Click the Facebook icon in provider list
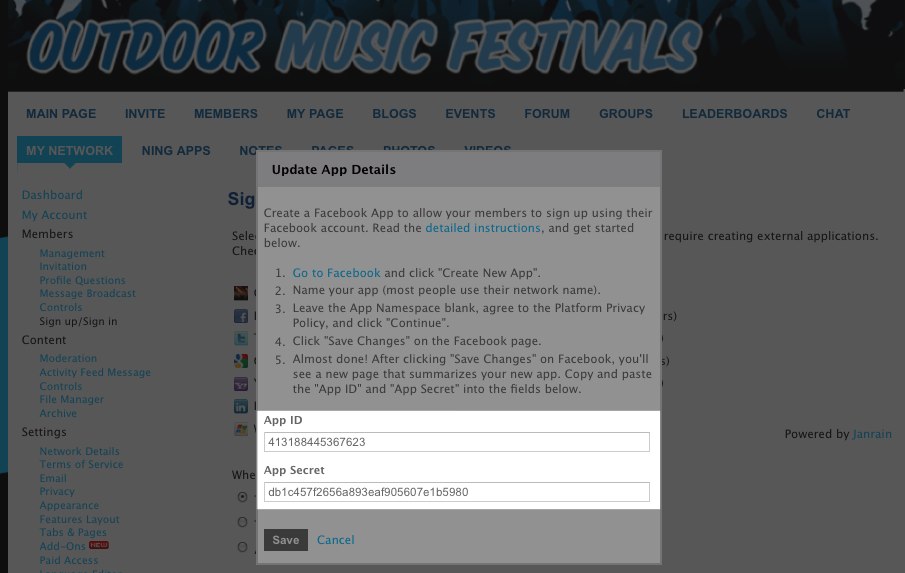Viewport: 905px width, 573px height. click(x=241, y=316)
